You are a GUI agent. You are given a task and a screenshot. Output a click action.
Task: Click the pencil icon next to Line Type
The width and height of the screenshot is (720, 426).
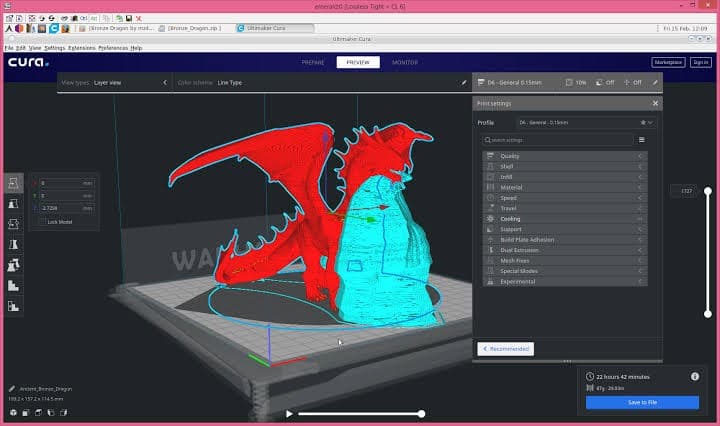pos(464,83)
